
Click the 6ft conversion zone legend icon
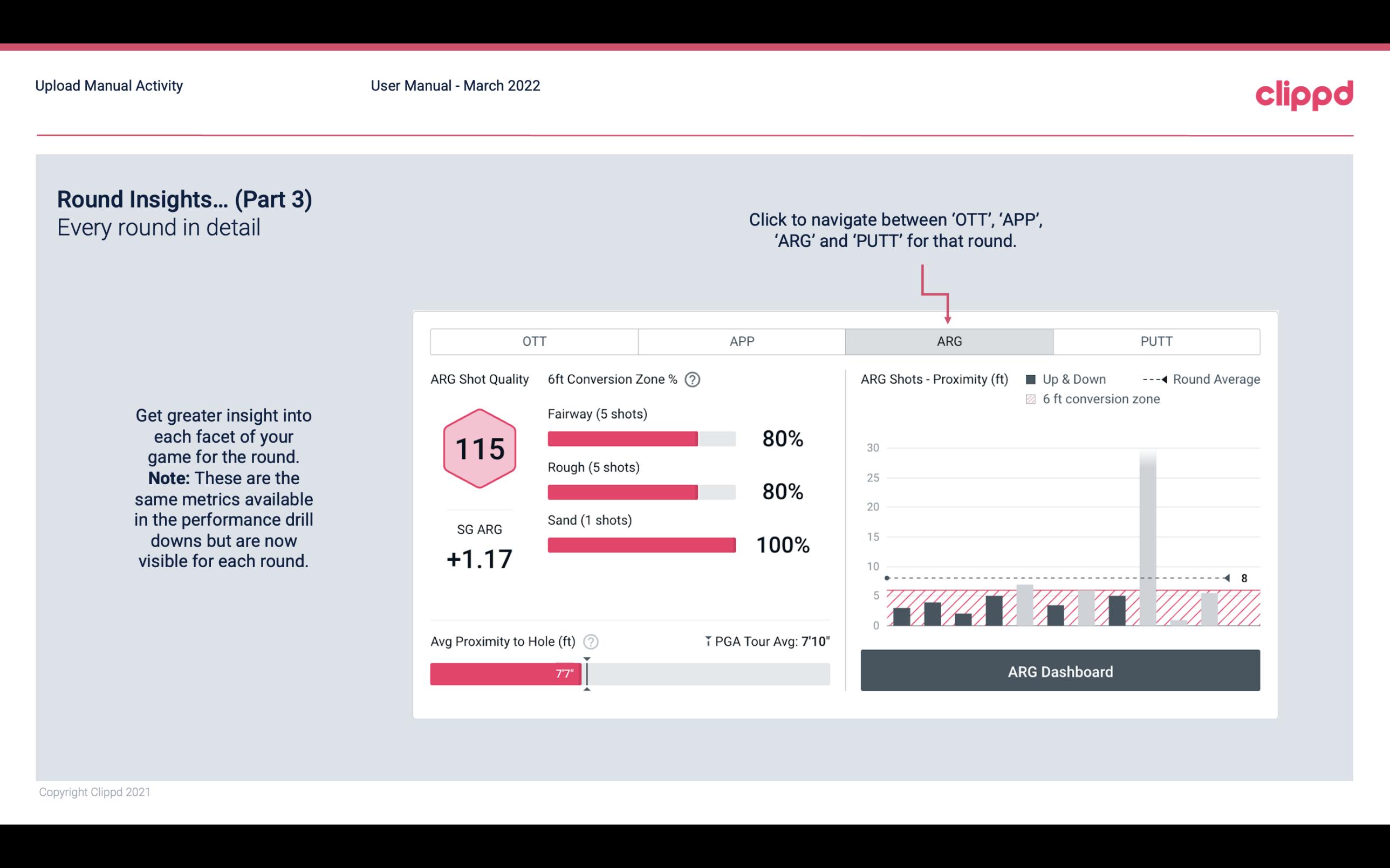(x=1033, y=399)
